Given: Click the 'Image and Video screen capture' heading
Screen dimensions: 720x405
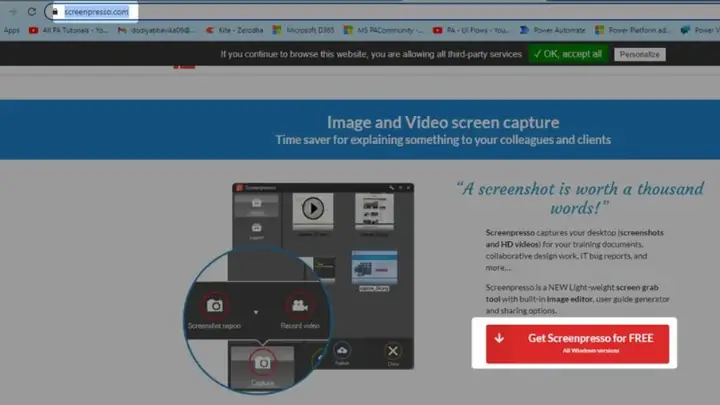Looking at the screenshot, I should pyautogui.click(x=443, y=122).
